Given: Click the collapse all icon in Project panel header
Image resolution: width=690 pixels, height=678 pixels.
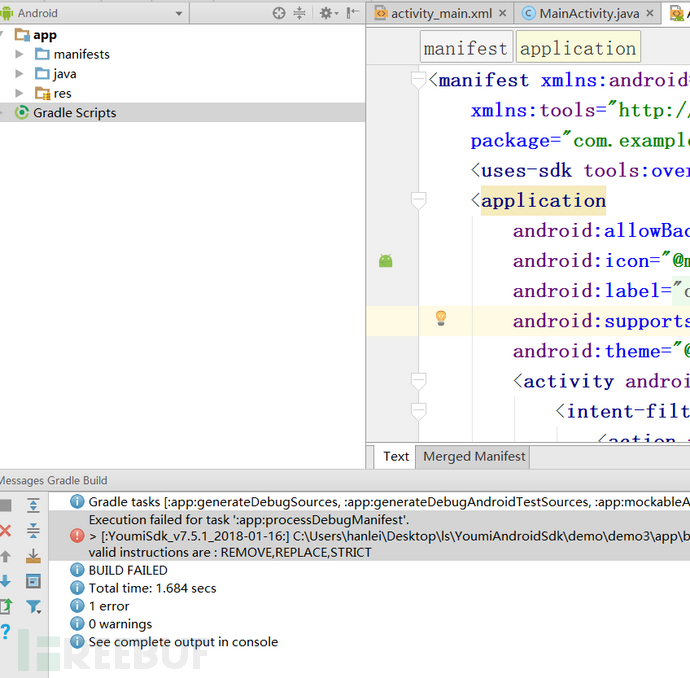Looking at the screenshot, I should (x=299, y=13).
